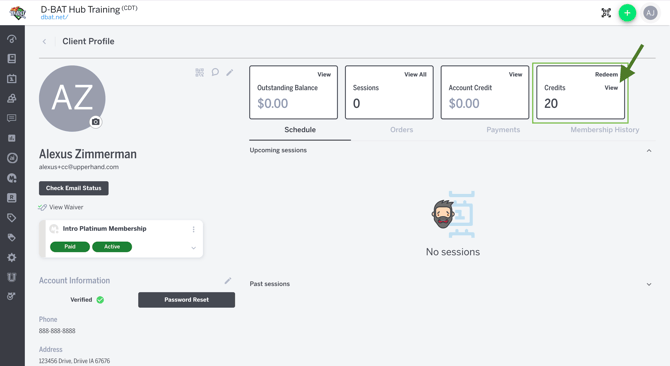Click the scan icon next to green plus
The width and height of the screenshot is (670, 366).
(606, 13)
